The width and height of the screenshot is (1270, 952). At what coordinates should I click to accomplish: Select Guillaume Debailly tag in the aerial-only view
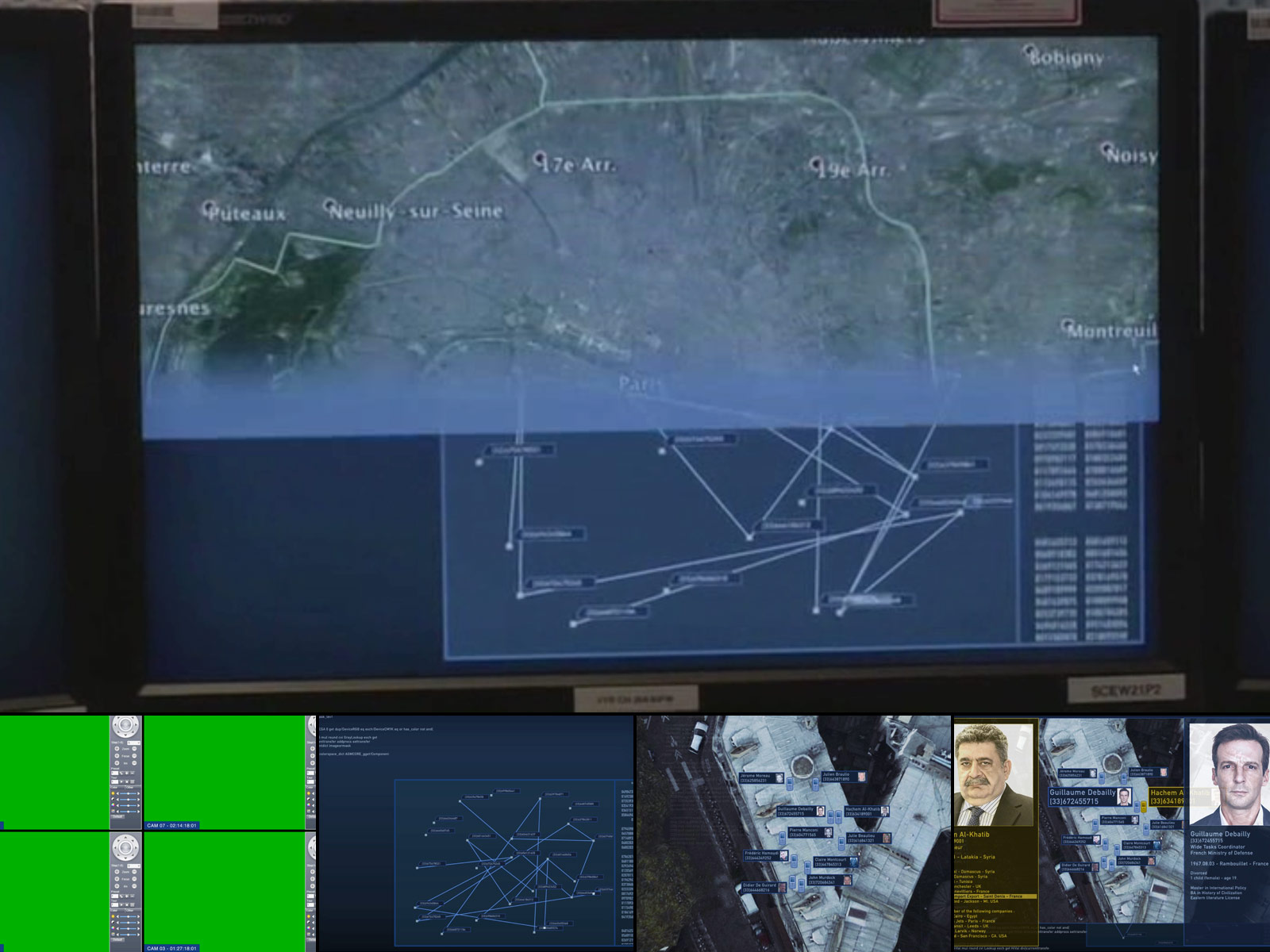(x=801, y=812)
